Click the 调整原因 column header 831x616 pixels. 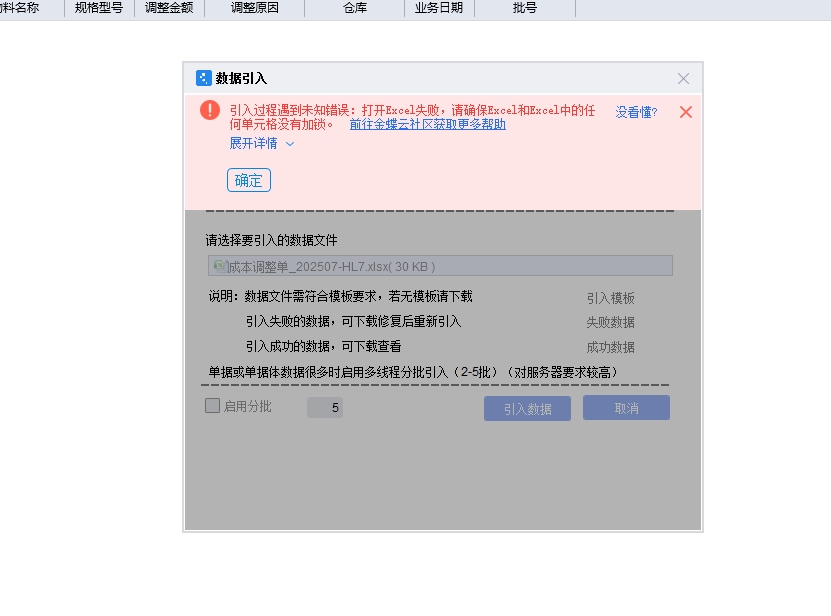point(254,8)
